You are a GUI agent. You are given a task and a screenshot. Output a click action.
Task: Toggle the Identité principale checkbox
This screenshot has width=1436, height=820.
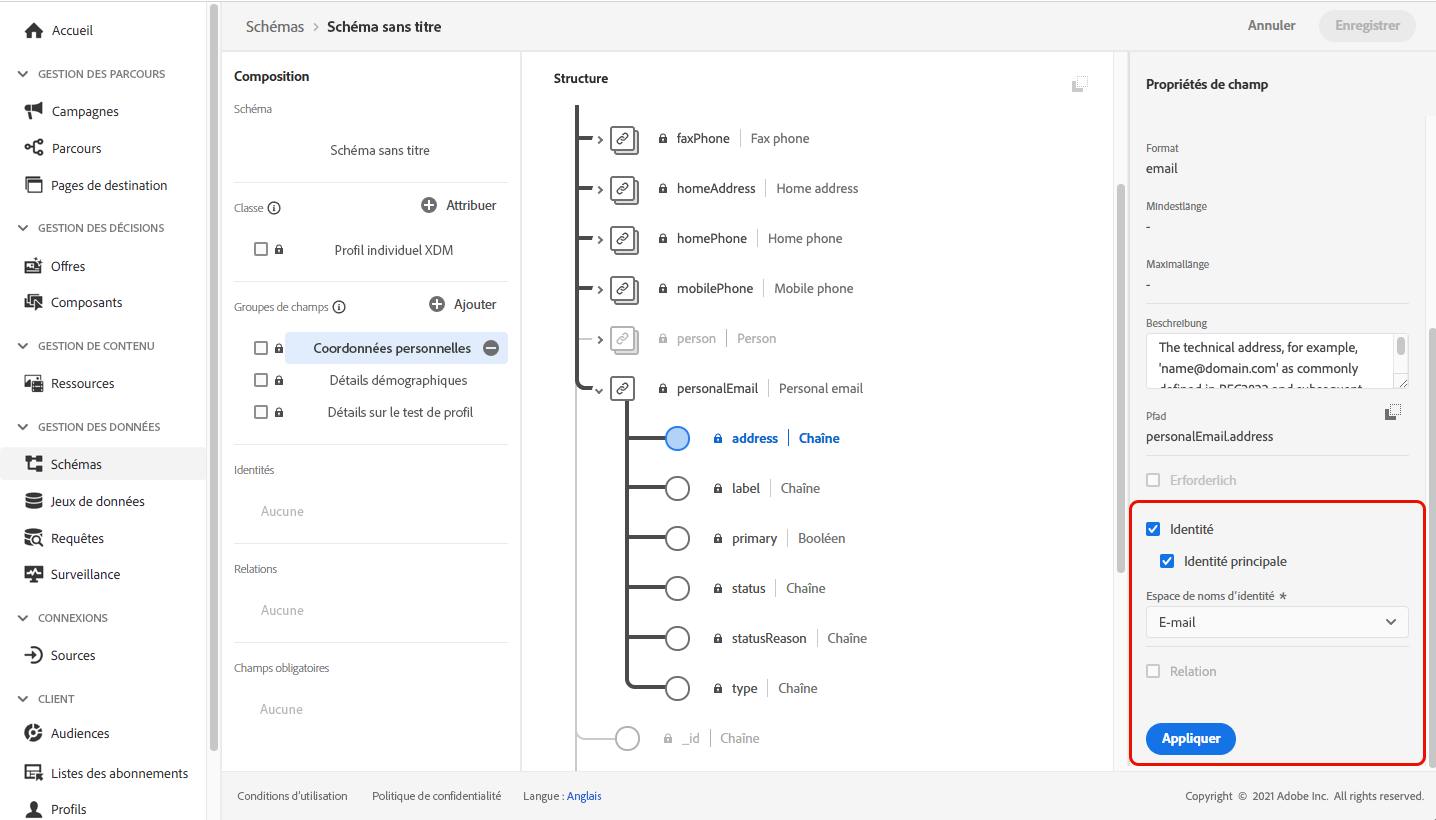(1167, 561)
